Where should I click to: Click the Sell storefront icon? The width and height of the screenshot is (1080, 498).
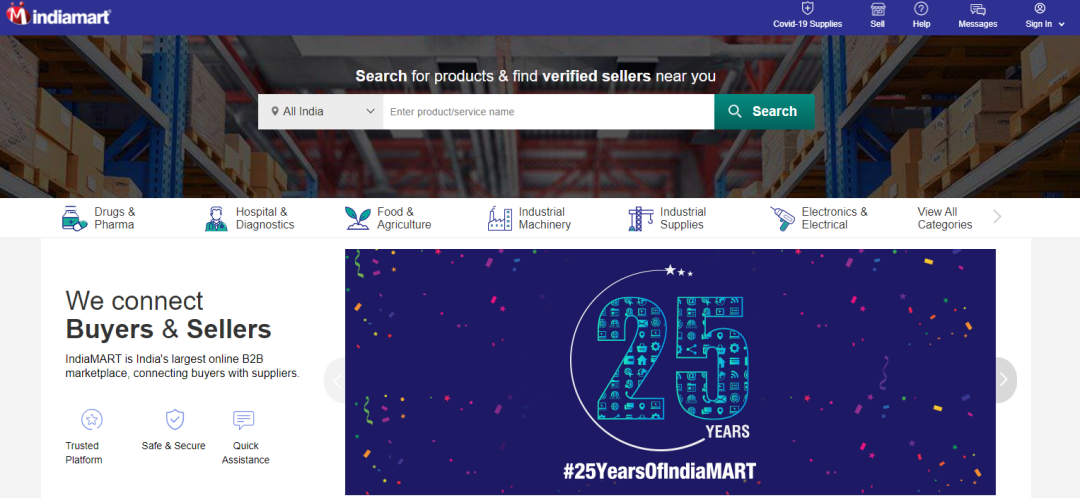(x=877, y=9)
